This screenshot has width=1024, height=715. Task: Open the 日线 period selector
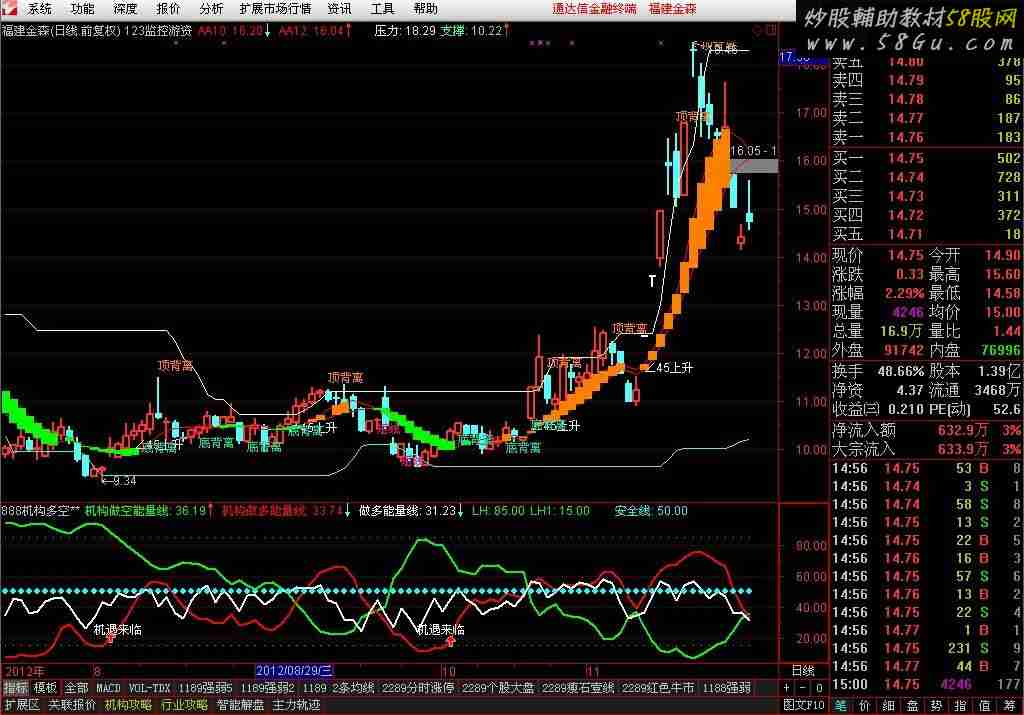coord(802,669)
